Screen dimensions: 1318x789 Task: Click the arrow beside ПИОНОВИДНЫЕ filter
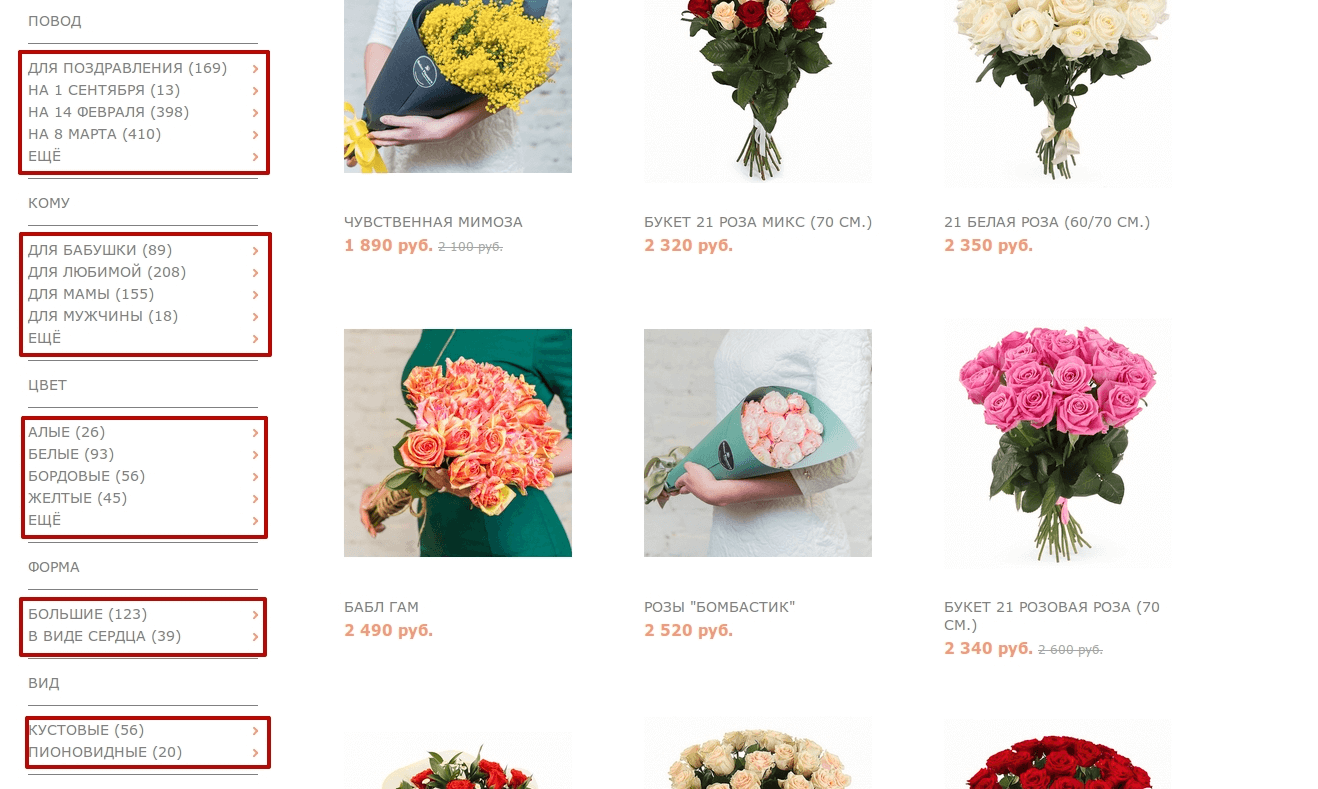coord(255,753)
